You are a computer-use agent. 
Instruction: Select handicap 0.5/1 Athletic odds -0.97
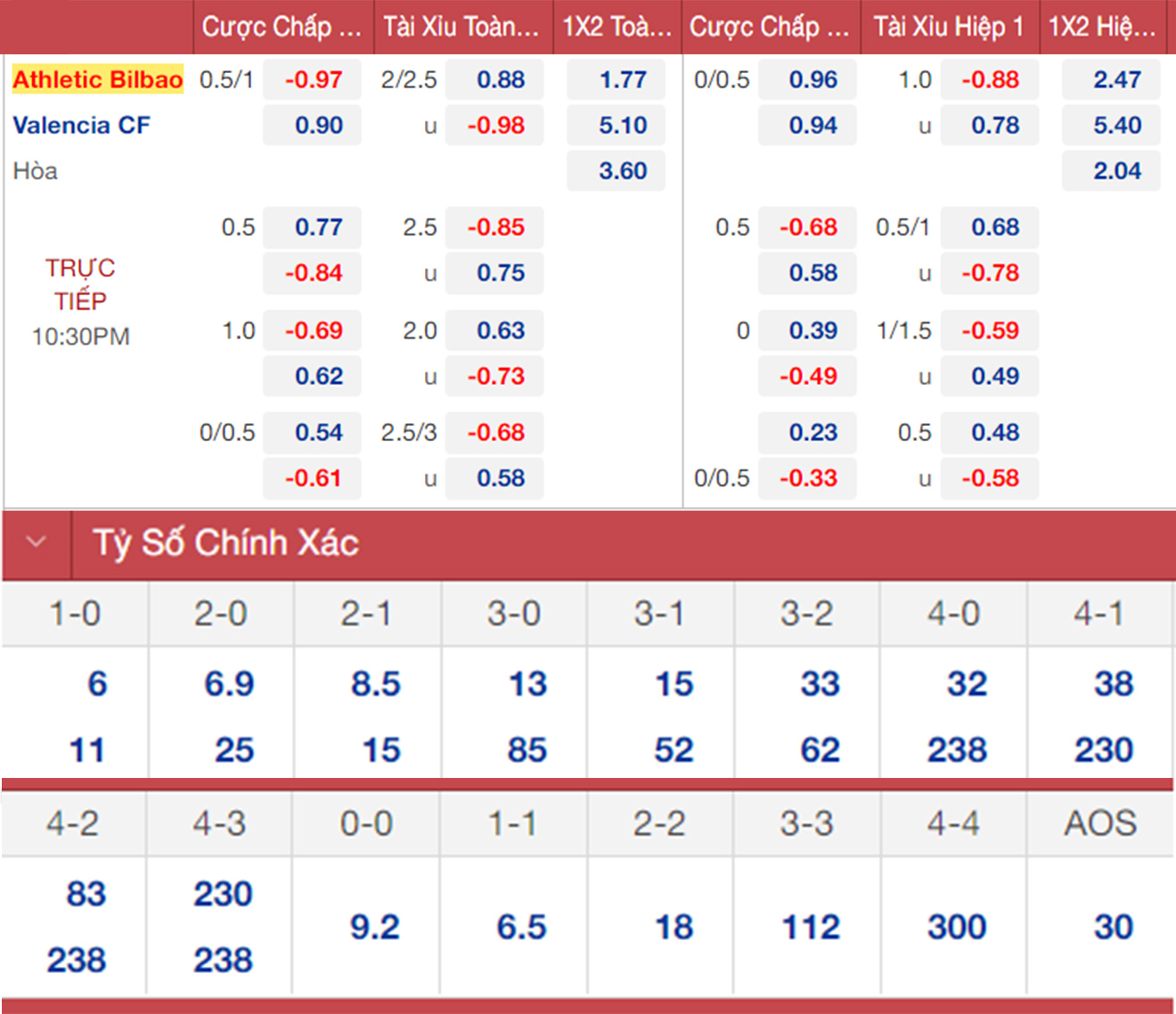pos(313,79)
